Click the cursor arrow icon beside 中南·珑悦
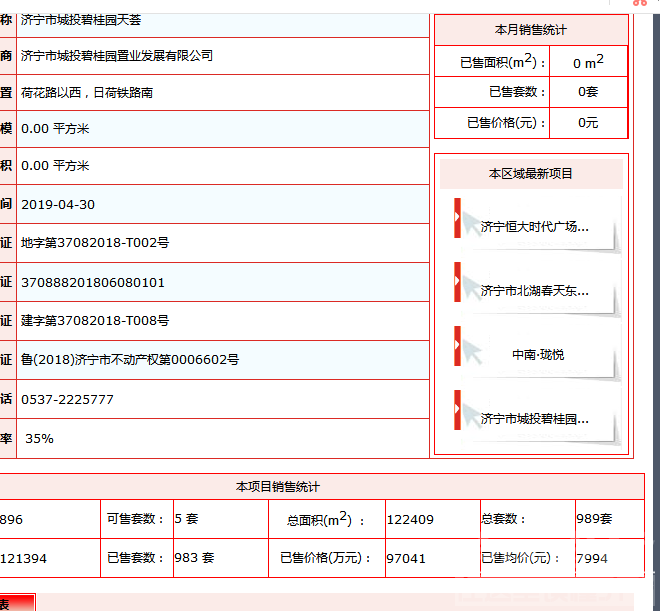Screen dimensions: 660x611 tap(471, 351)
